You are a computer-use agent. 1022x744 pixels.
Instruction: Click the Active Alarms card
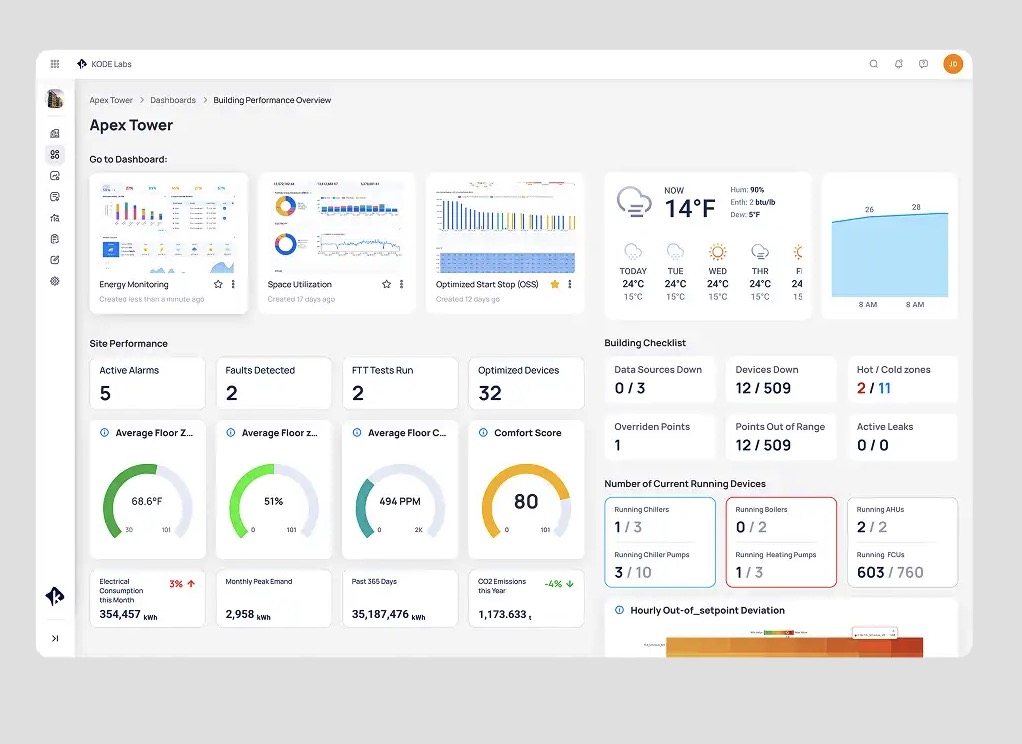pyautogui.click(x=147, y=383)
